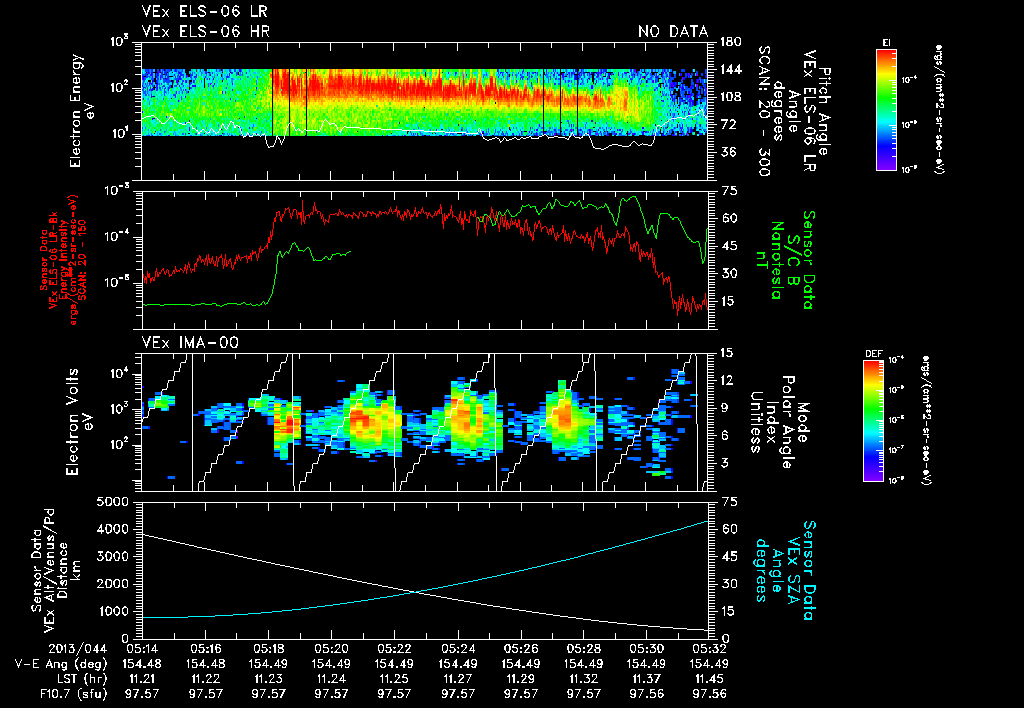The width and height of the screenshot is (1024, 708).
Task: Click the 108 pitch angle axis tick
Action: tap(731, 97)
